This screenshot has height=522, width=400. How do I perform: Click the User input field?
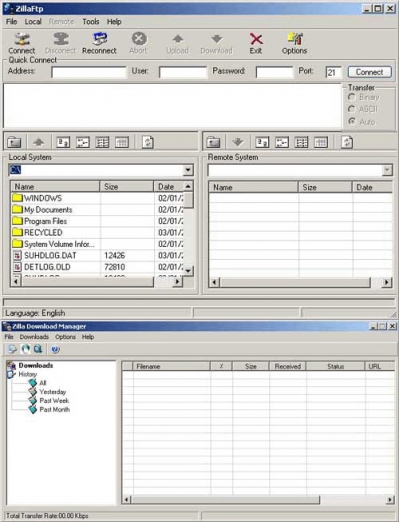(183, 72)
